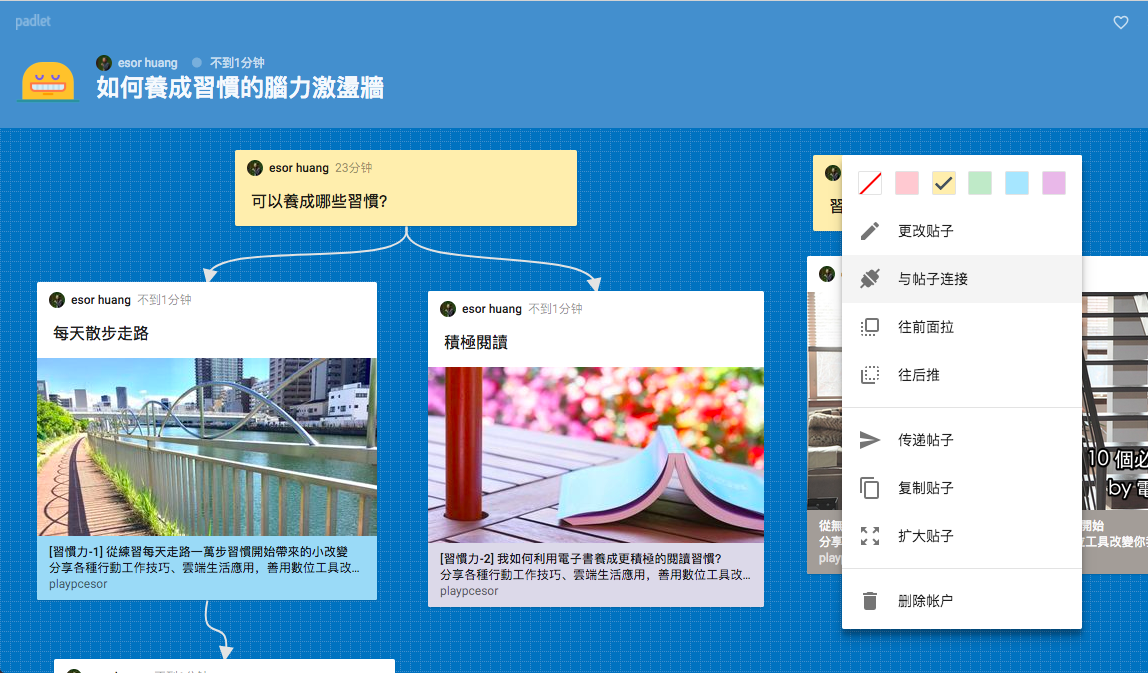
Task: Select 扩大贴子 menu entry
Action: 961,536
